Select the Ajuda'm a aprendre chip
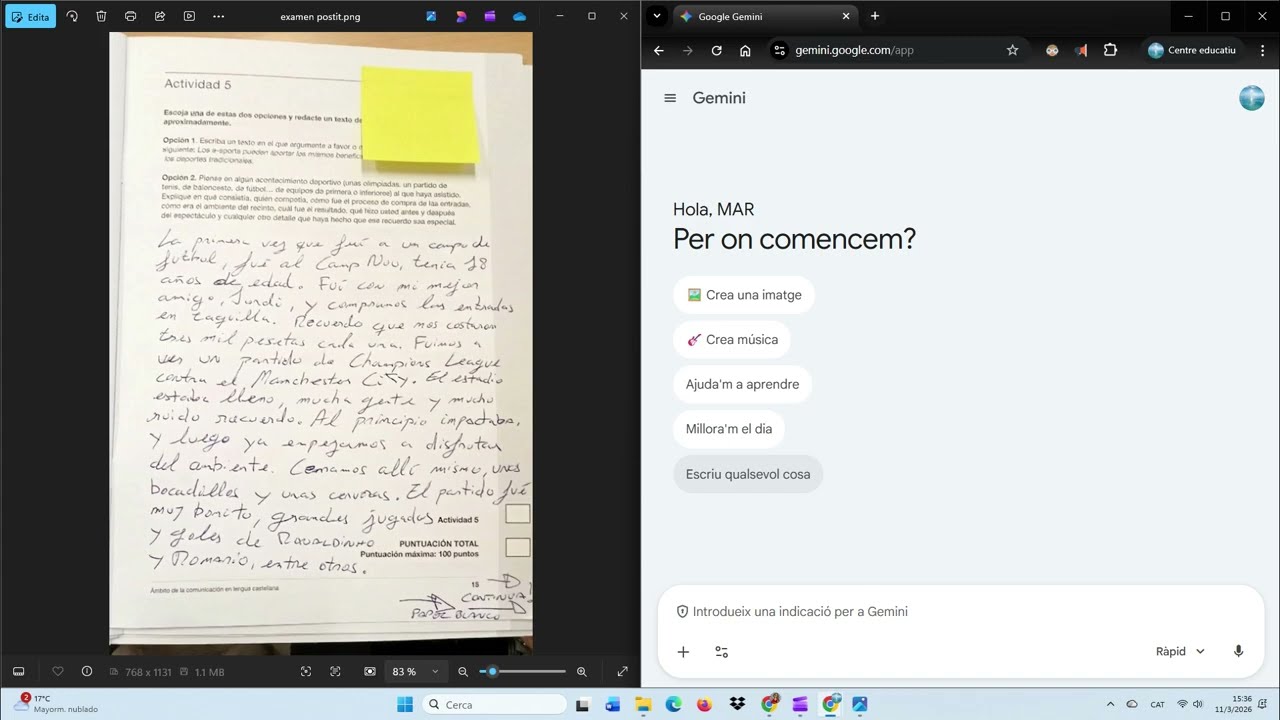Viewport: 1280px width, 720px height. coord(742,384)
